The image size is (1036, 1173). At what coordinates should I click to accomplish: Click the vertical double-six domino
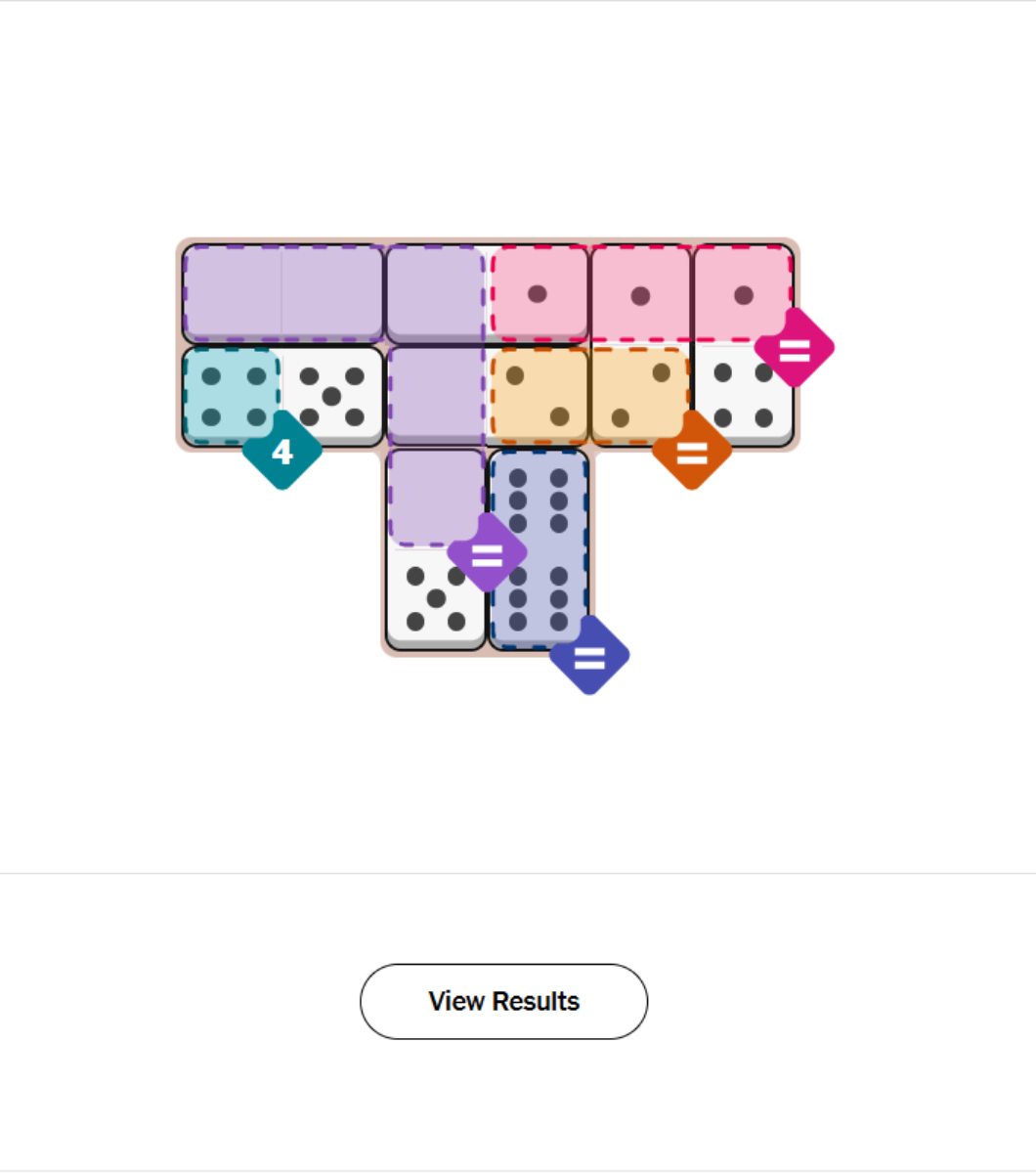(x=539, y=549)
